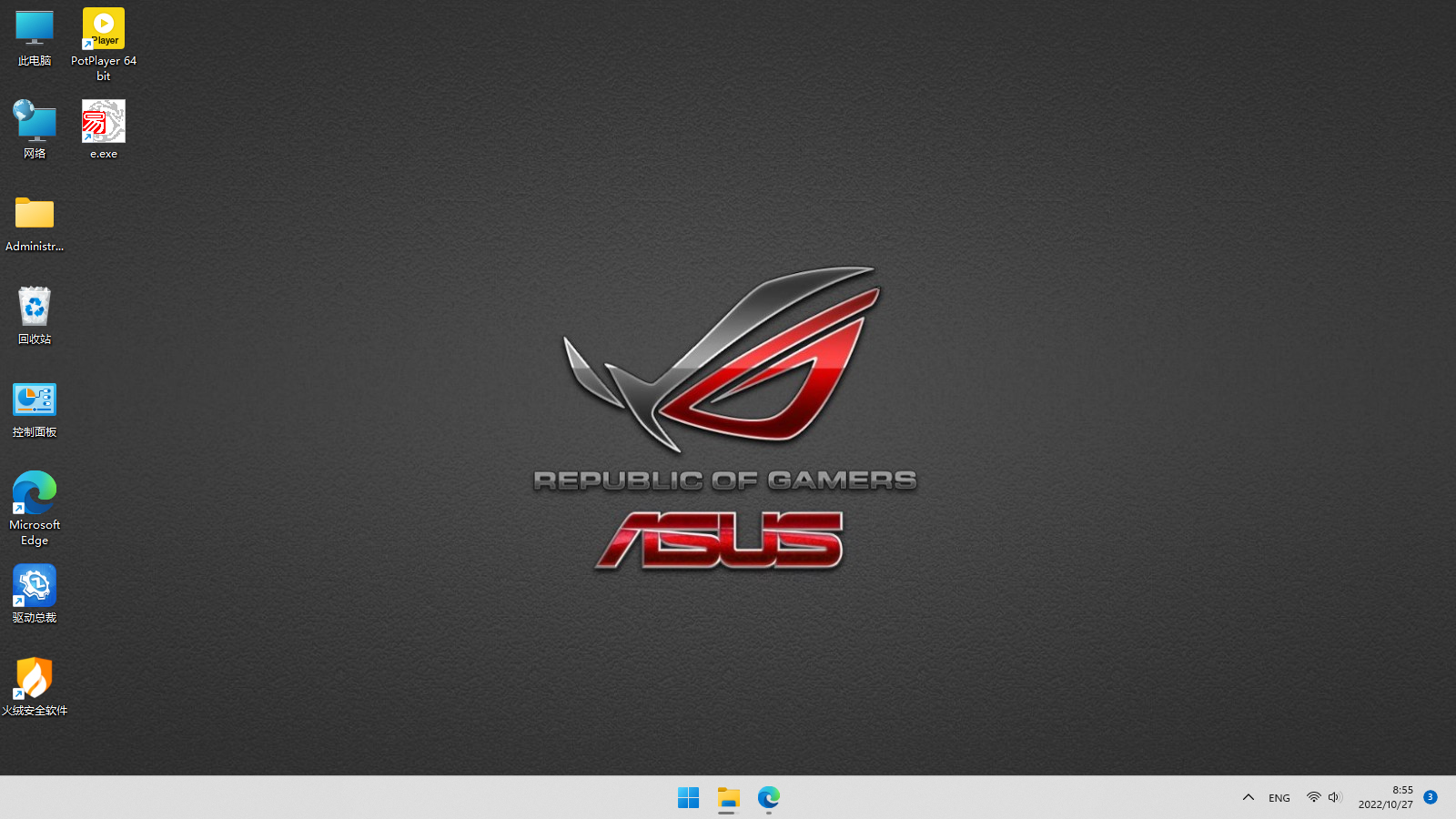
Task: Open the Windows Start menu
Action: (x=688, y=798)
